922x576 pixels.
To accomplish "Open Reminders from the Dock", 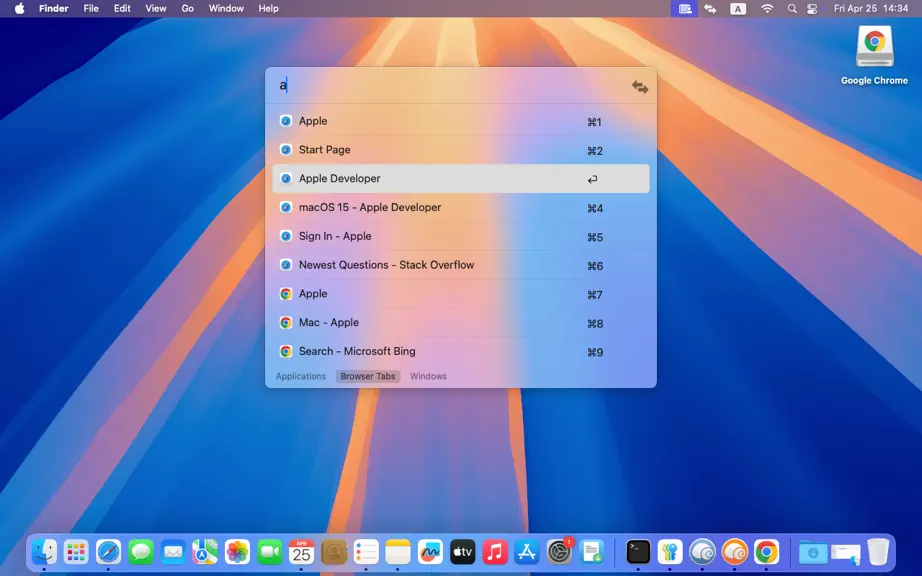I will coord(366,552).
